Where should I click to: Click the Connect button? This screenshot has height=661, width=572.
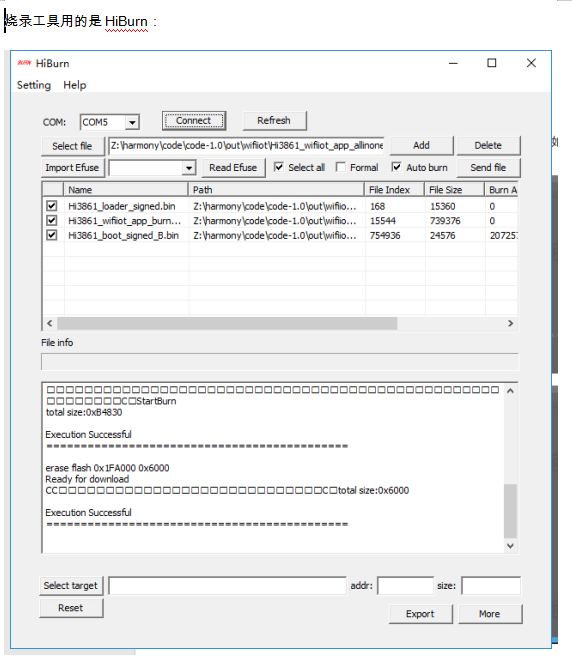[194, 121]
